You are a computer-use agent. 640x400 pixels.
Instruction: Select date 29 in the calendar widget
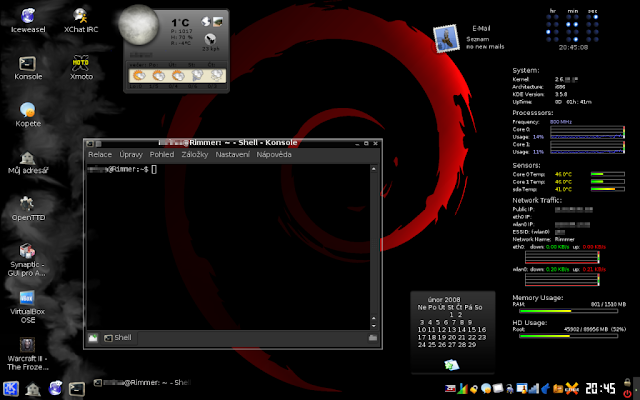tap(471, 345)
